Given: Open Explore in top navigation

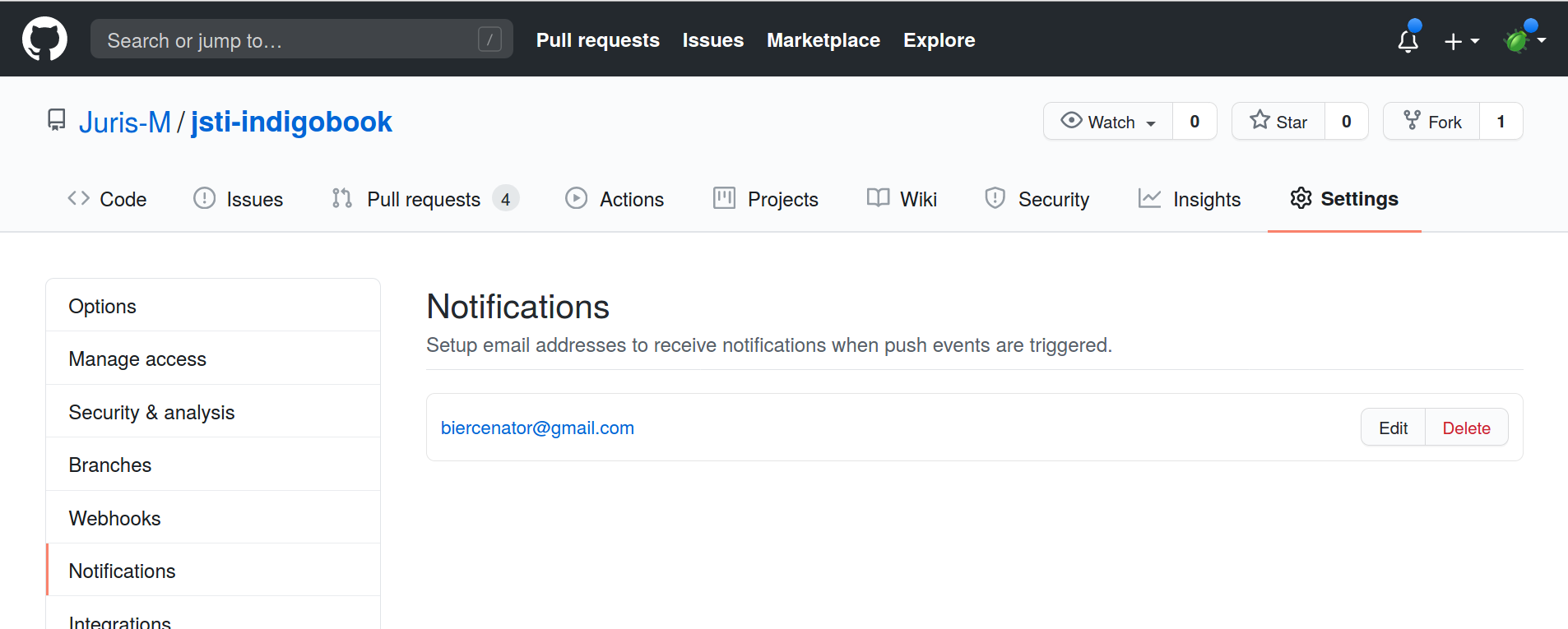Looking at the screenshot, I should point(939,40).
